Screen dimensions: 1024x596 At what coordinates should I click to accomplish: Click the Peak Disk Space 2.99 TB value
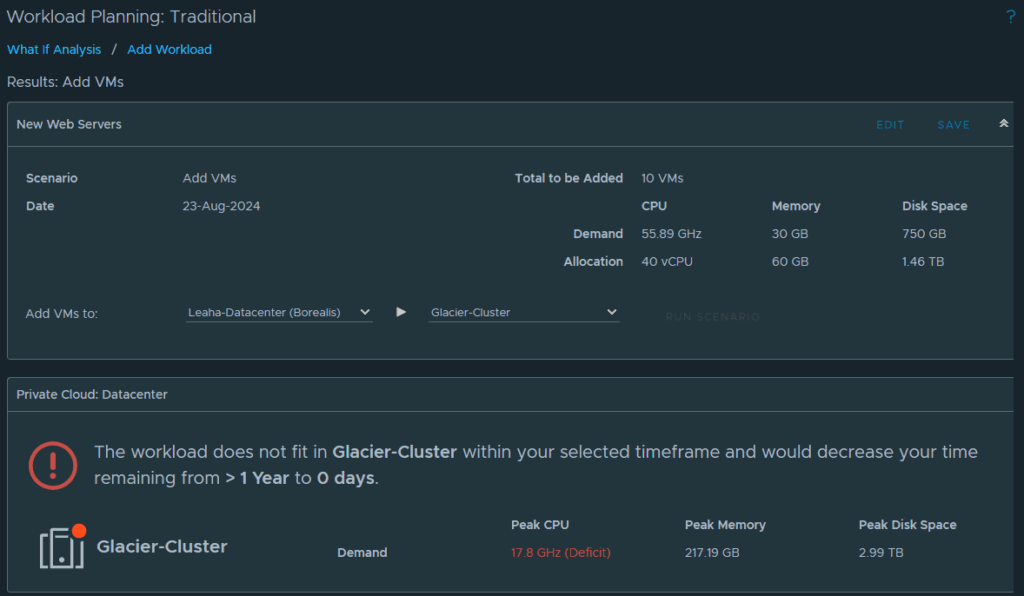click(x=881, y=552)
